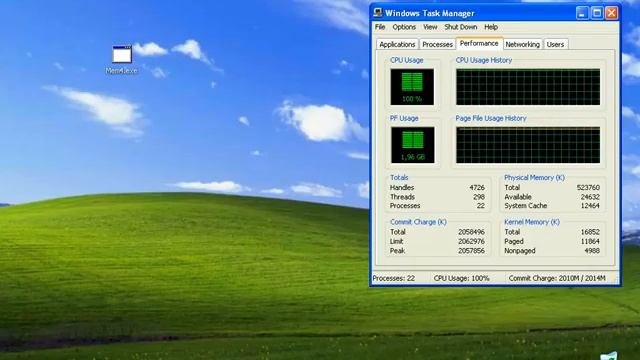Screen dimensions: 640x360
Task: Switch to the Networking tab
Action: (x=522, y=44)
